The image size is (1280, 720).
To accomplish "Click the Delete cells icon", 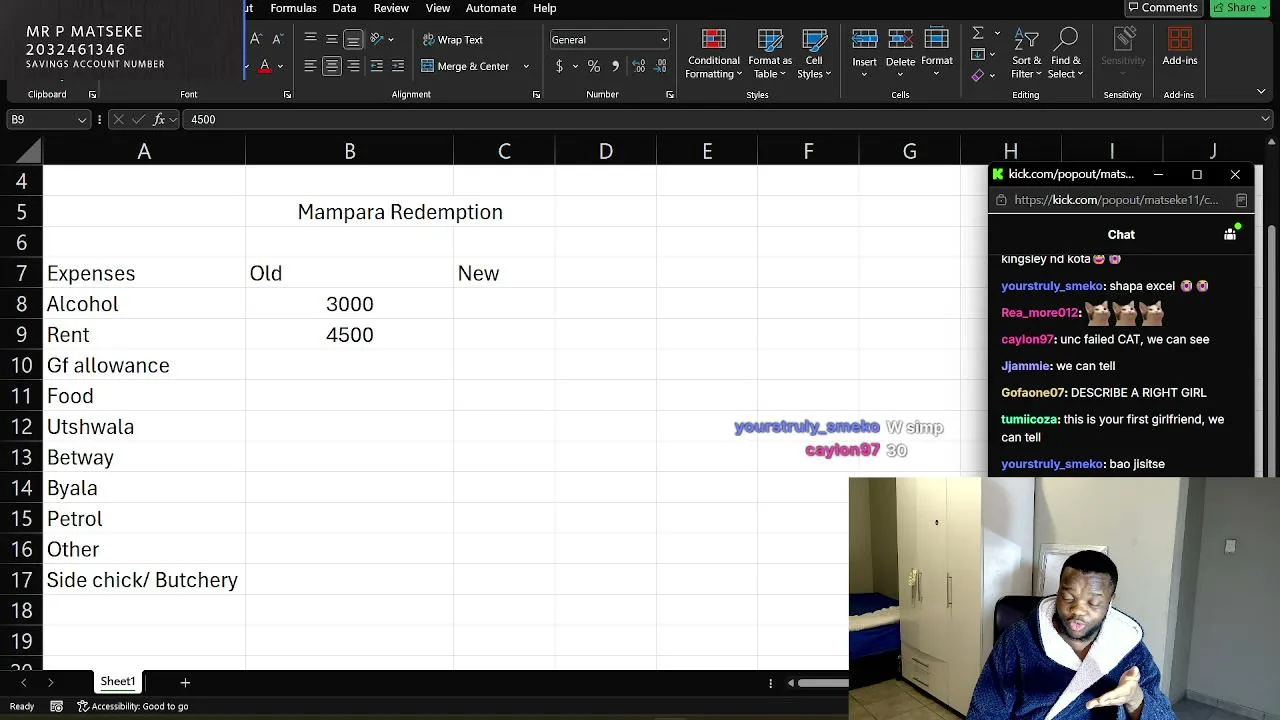I will click(x=900, y=39).
